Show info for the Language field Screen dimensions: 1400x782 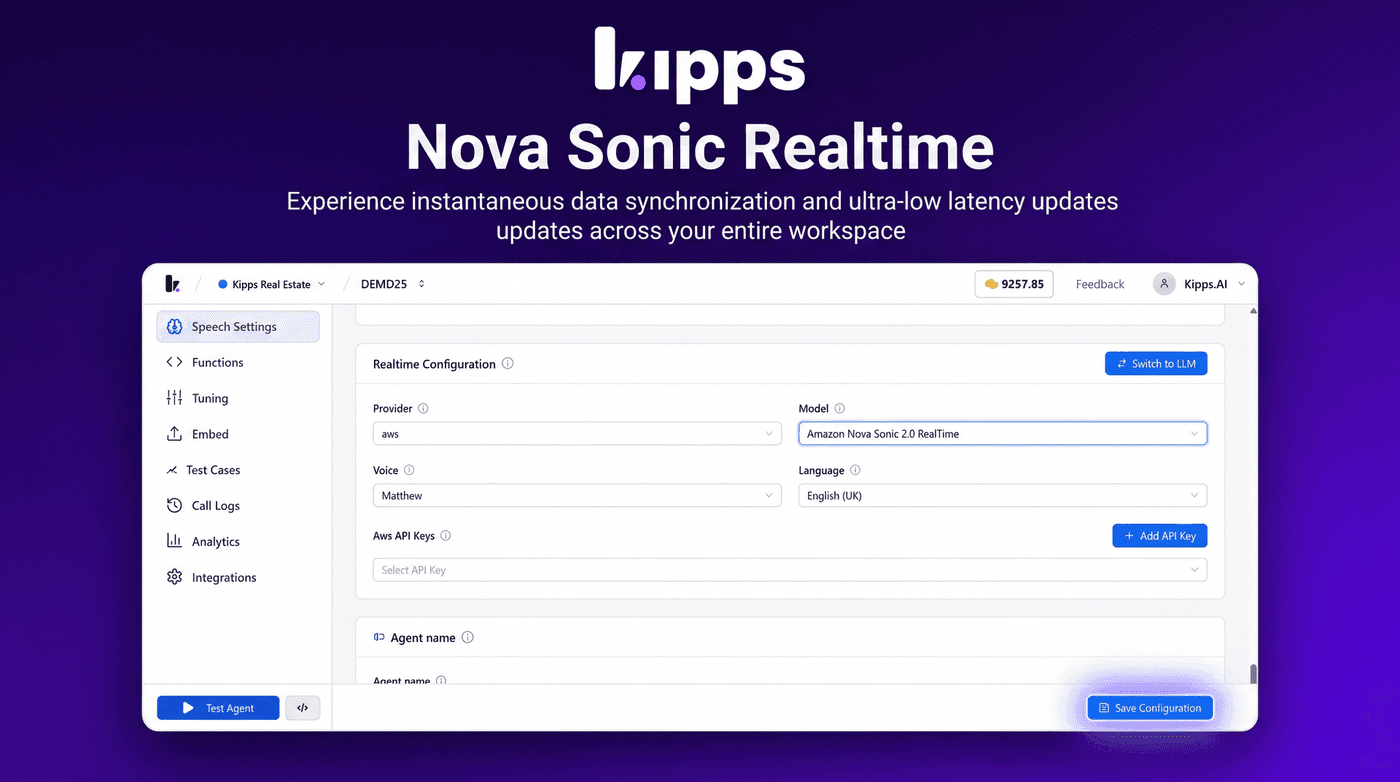[x=855, y=470]
